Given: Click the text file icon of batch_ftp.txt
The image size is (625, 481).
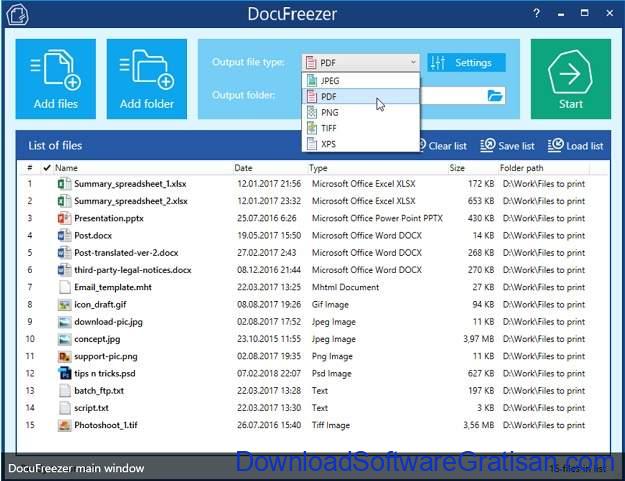Looking at the screenshot, I should (64, 391).
